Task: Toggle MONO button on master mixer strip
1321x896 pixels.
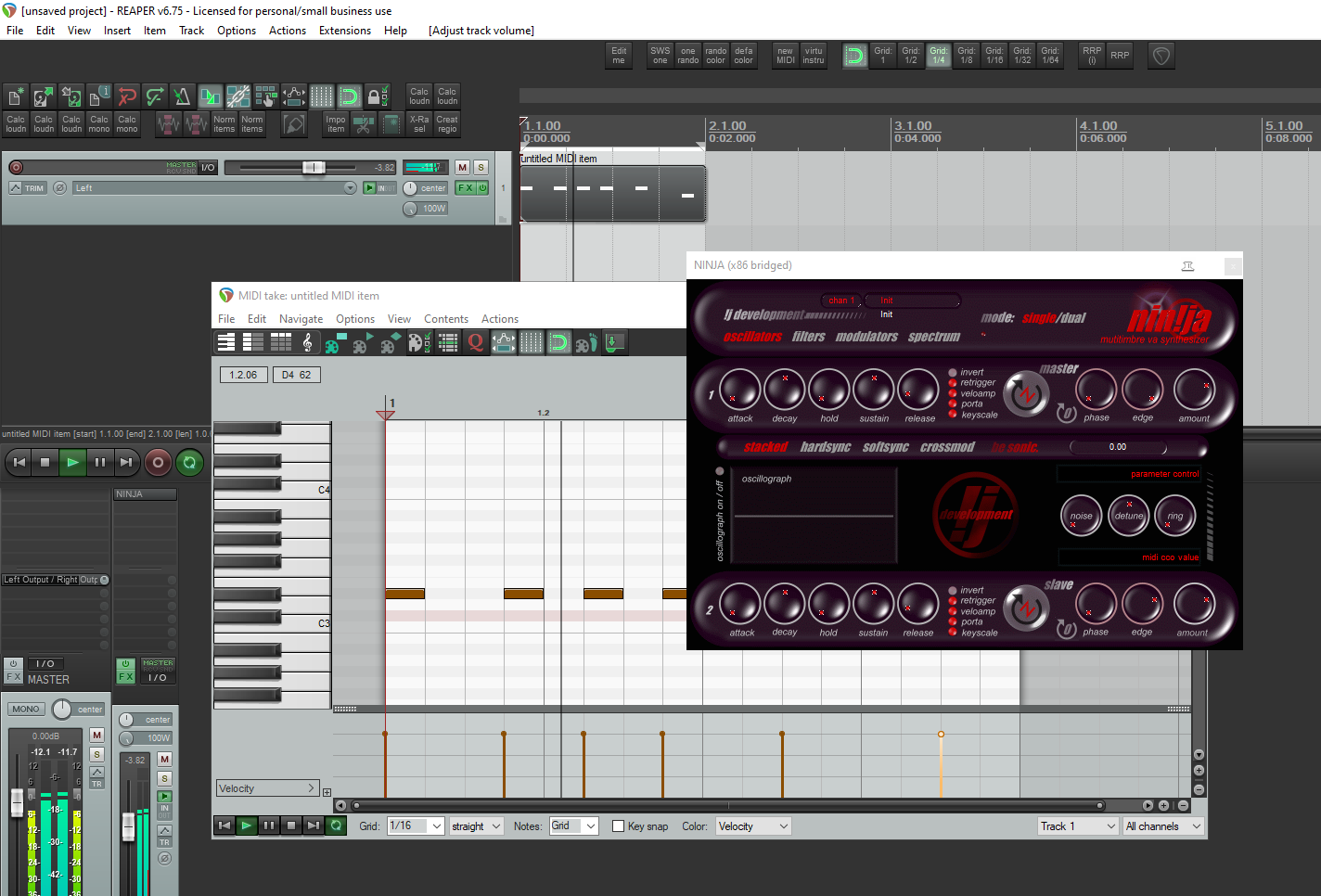Action: click(x=26, y=710)
